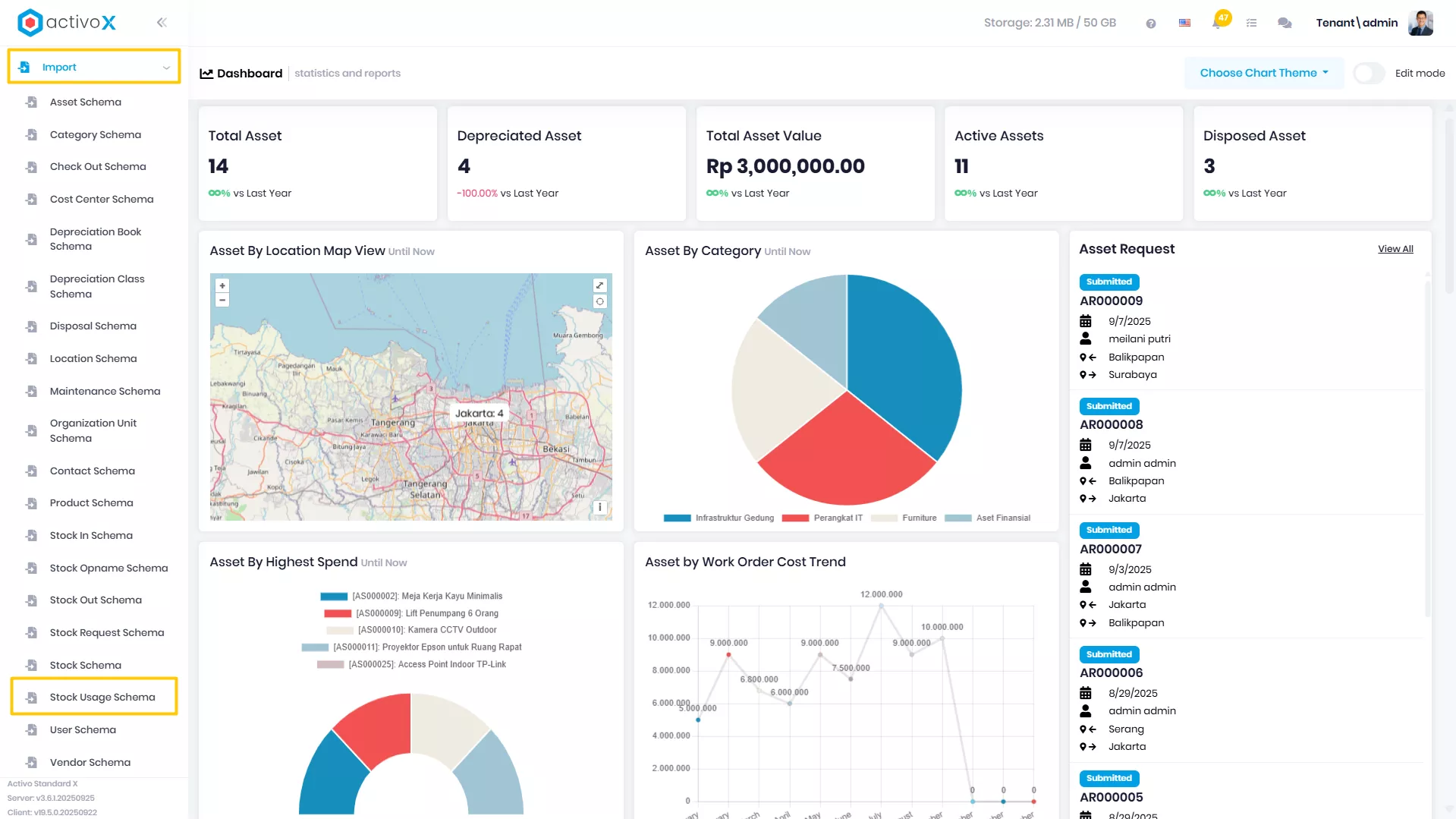
Task: Click the 12.000.000 peak point on trend chart
Action: [882, 606]
